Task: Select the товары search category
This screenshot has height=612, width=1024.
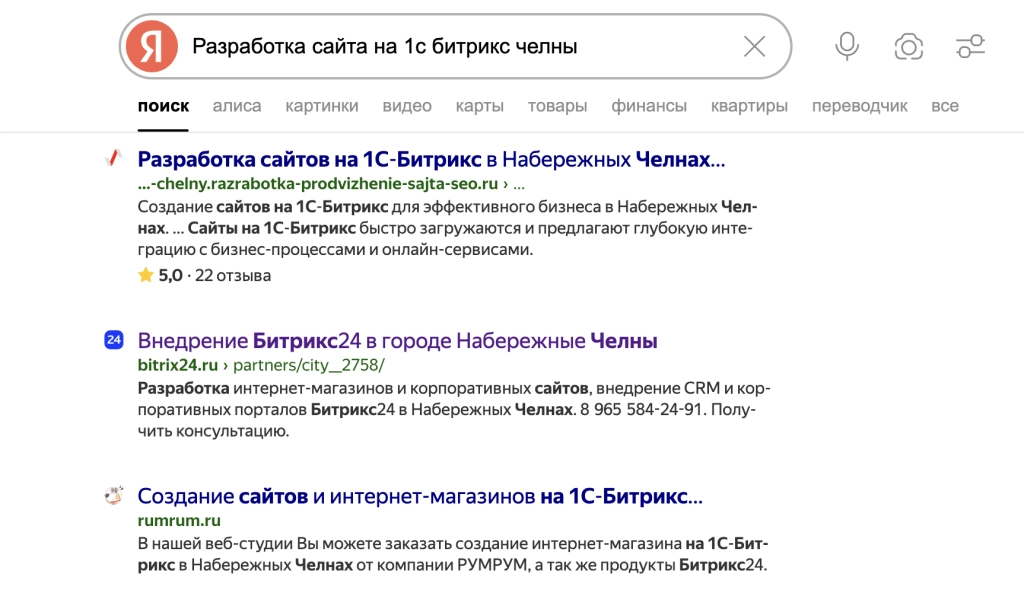Action: [x=557, y=105]
